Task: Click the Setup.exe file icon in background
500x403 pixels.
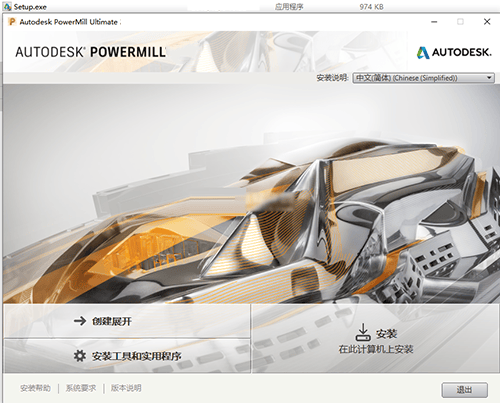Action: (7, 7)
